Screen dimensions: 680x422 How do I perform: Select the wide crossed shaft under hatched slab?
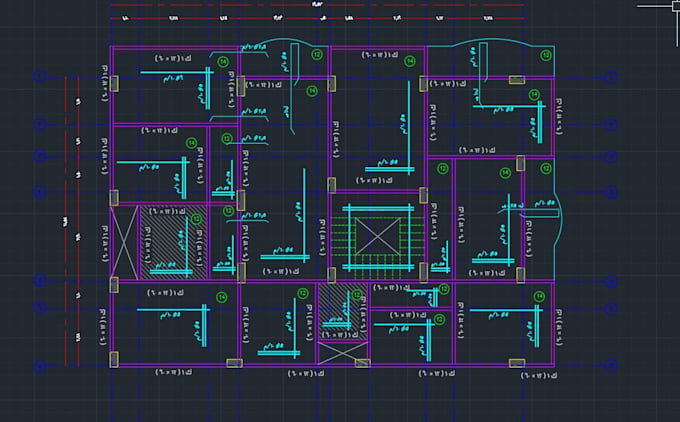(x=343, y=353)
